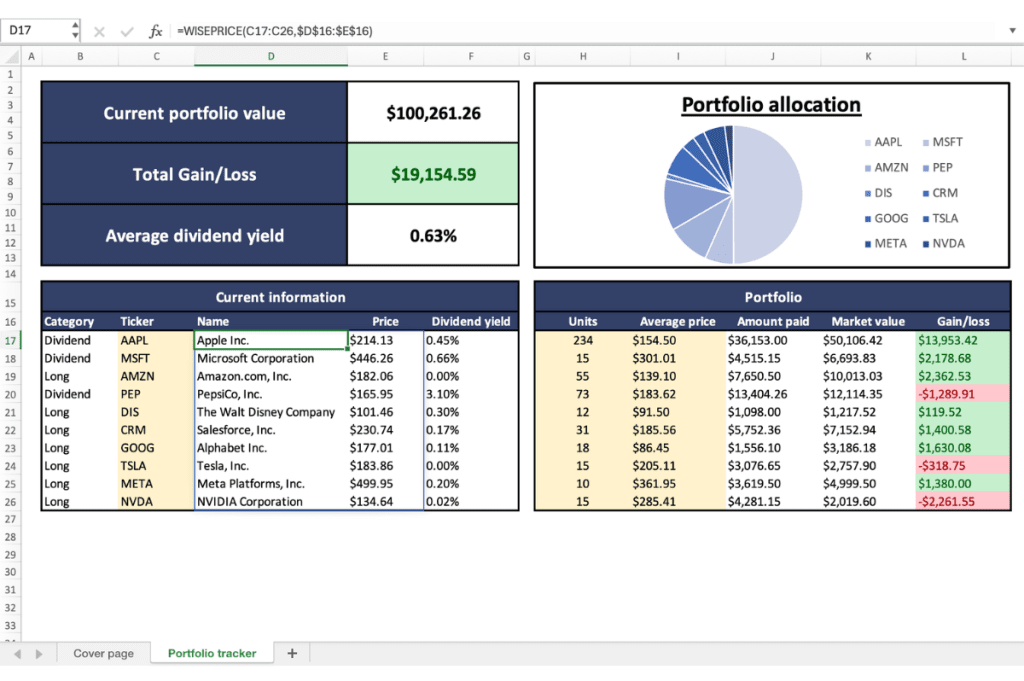
Task: Open the Insert Function fx dialog
Action: [155, 31]
